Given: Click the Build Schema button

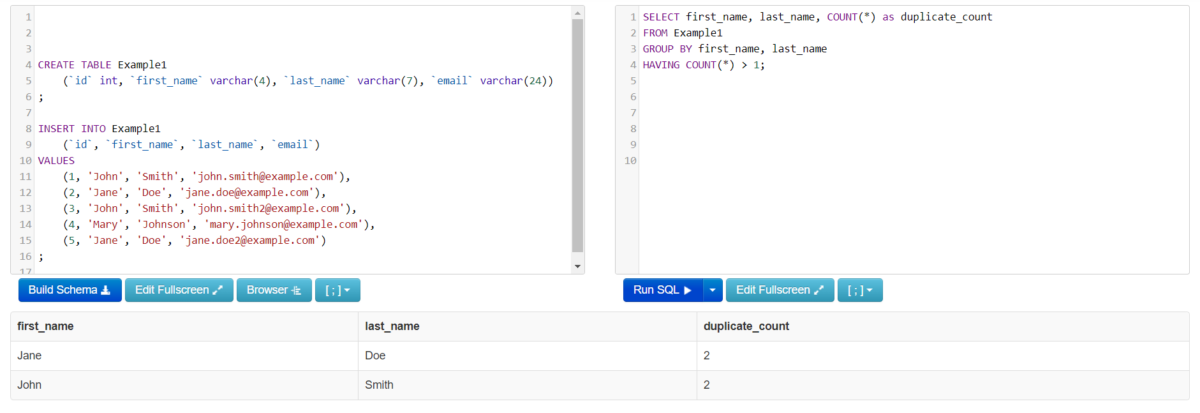Looking at the screenshot, I should (69, 290).
